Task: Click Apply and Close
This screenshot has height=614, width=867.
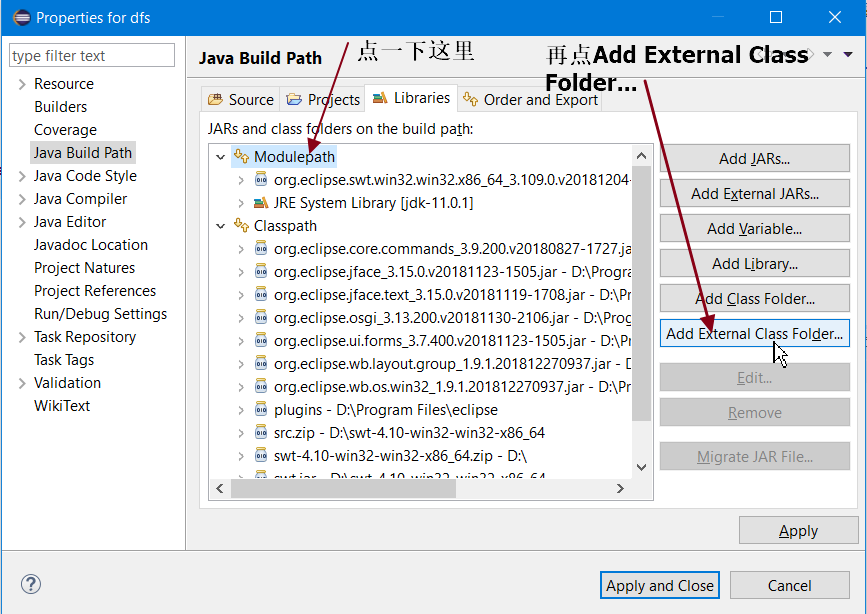Action: (660, 585)
